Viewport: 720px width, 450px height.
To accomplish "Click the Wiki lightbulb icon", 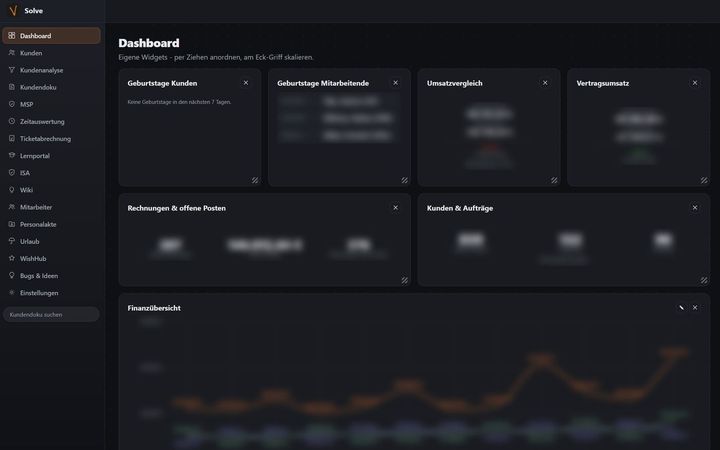I will point(12,190).
